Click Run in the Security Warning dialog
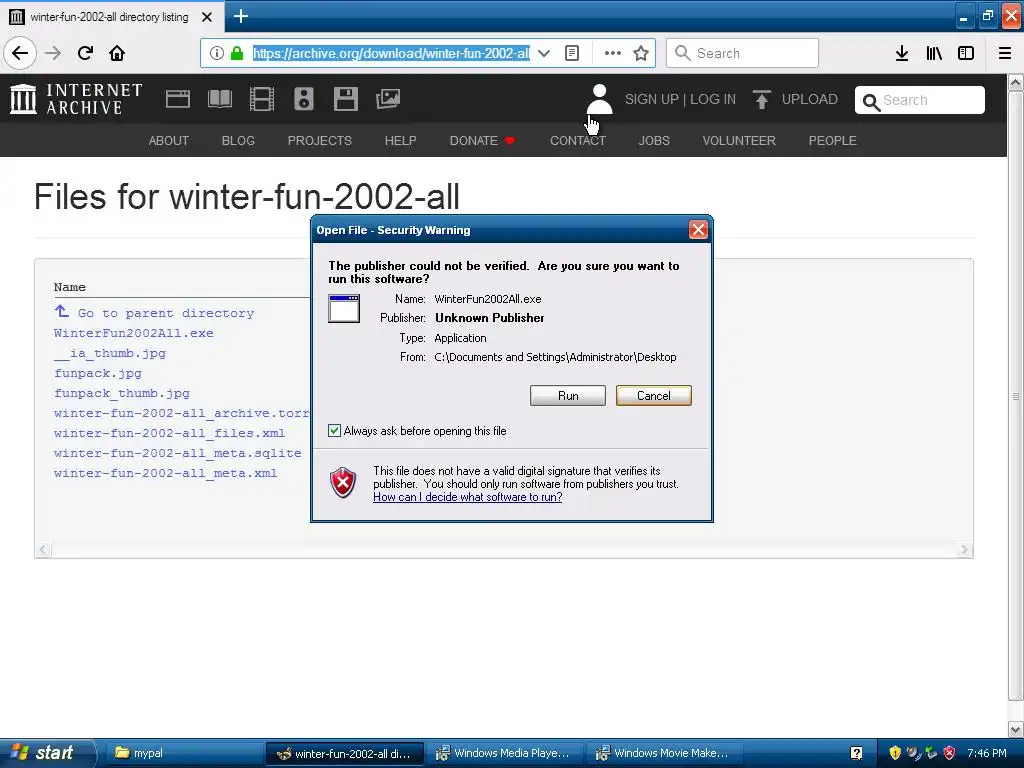This screenshot has height=768, width=1024. tap(568, 396)
